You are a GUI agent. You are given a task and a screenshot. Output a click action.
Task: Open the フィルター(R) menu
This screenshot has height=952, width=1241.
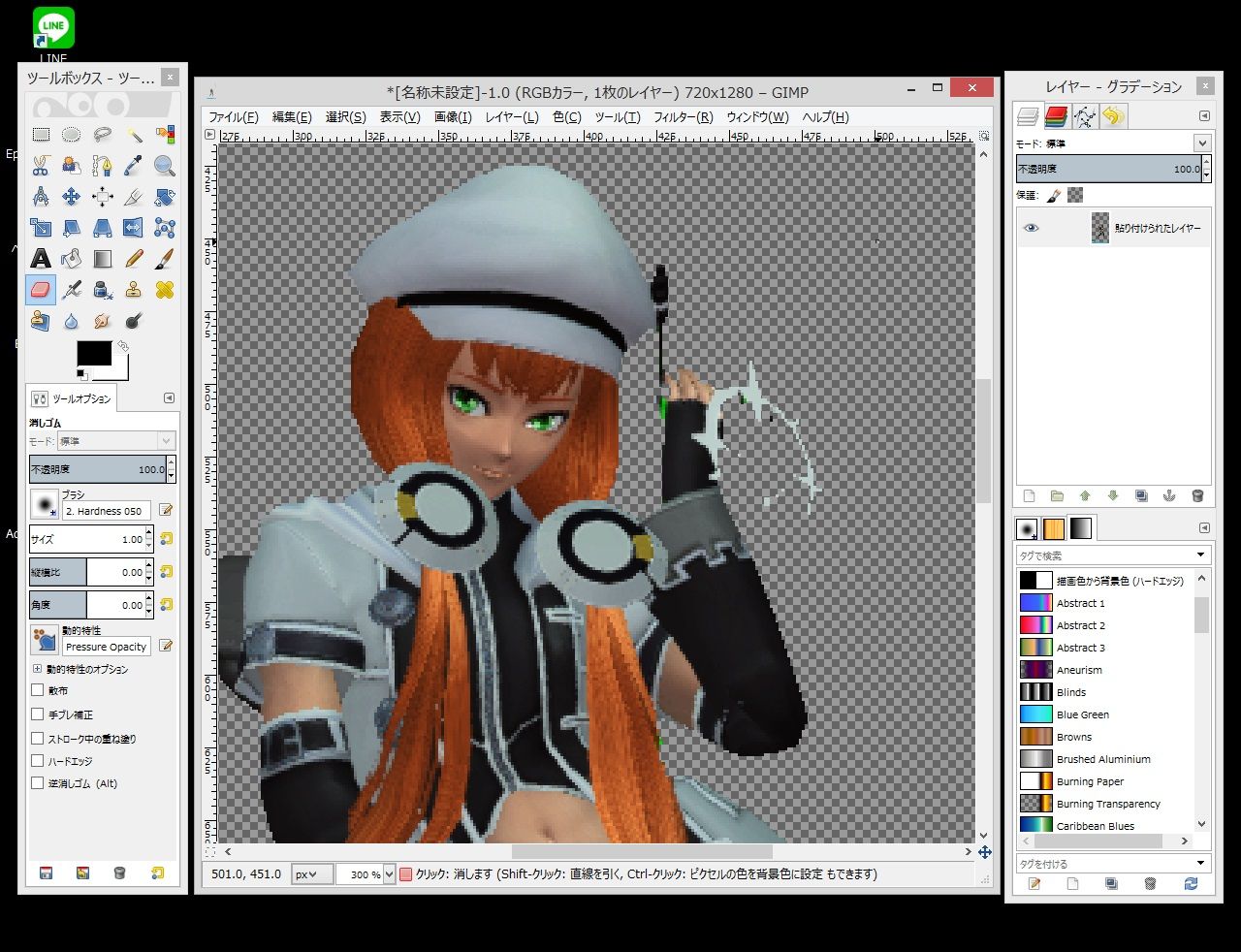(x=684, y=117)
